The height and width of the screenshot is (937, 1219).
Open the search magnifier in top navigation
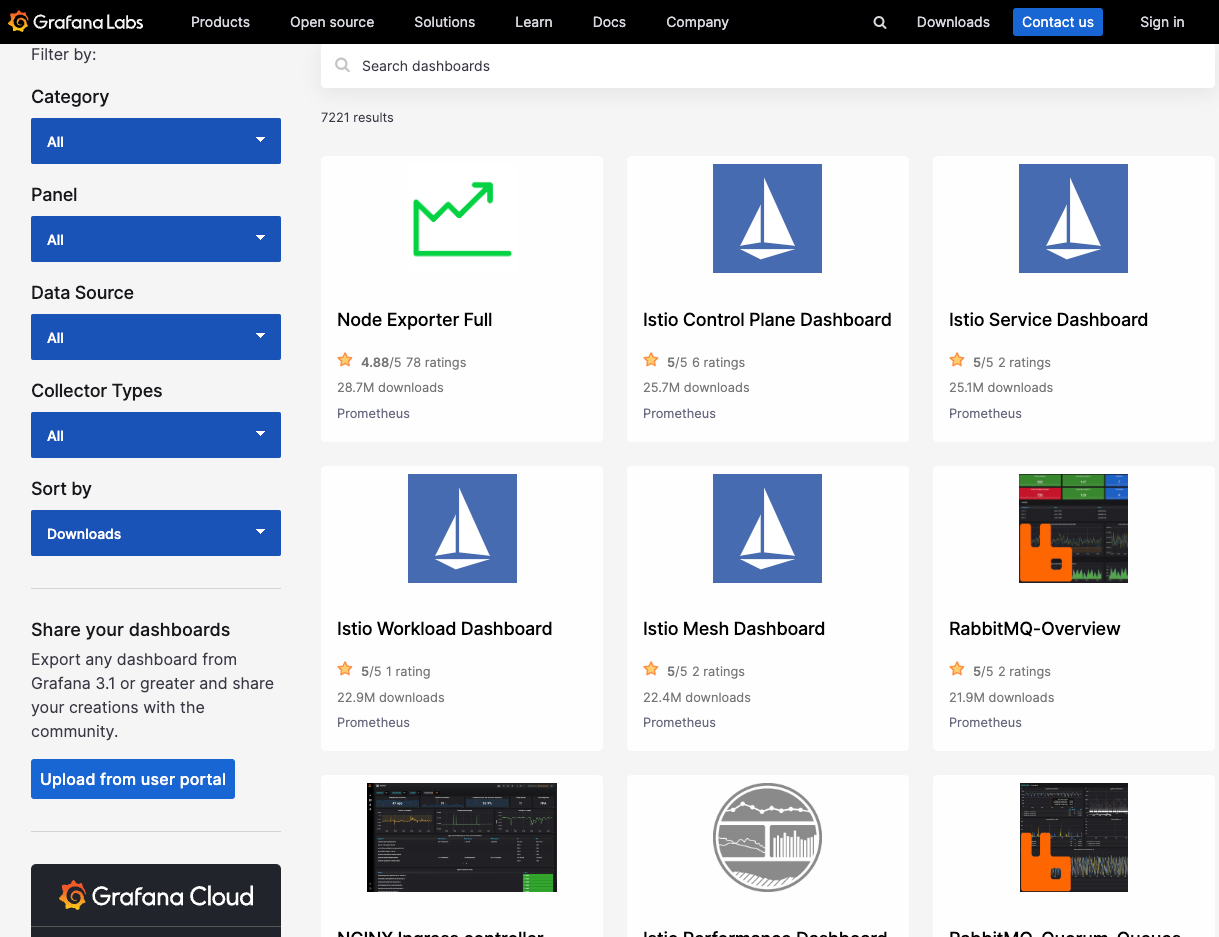[880, 22]
